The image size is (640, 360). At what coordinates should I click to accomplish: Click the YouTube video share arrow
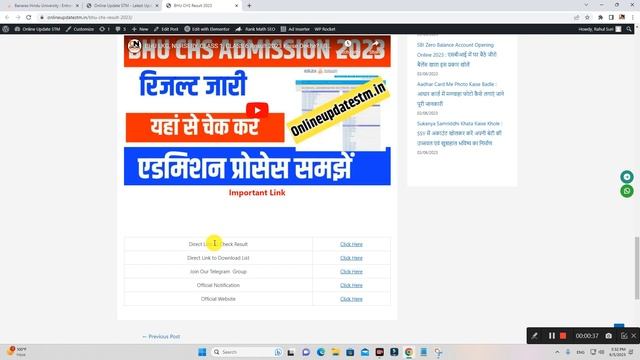point(375,44)
